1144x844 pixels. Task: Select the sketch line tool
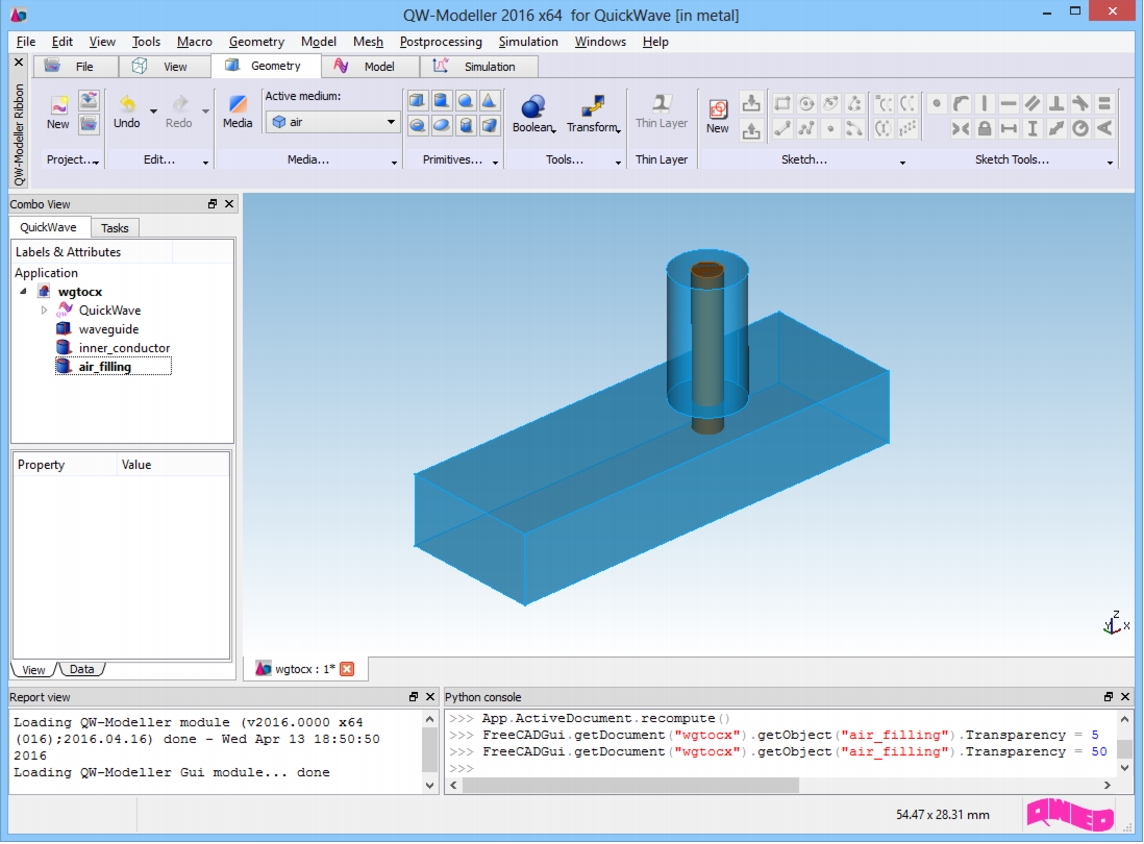click(x=782, y=129)
